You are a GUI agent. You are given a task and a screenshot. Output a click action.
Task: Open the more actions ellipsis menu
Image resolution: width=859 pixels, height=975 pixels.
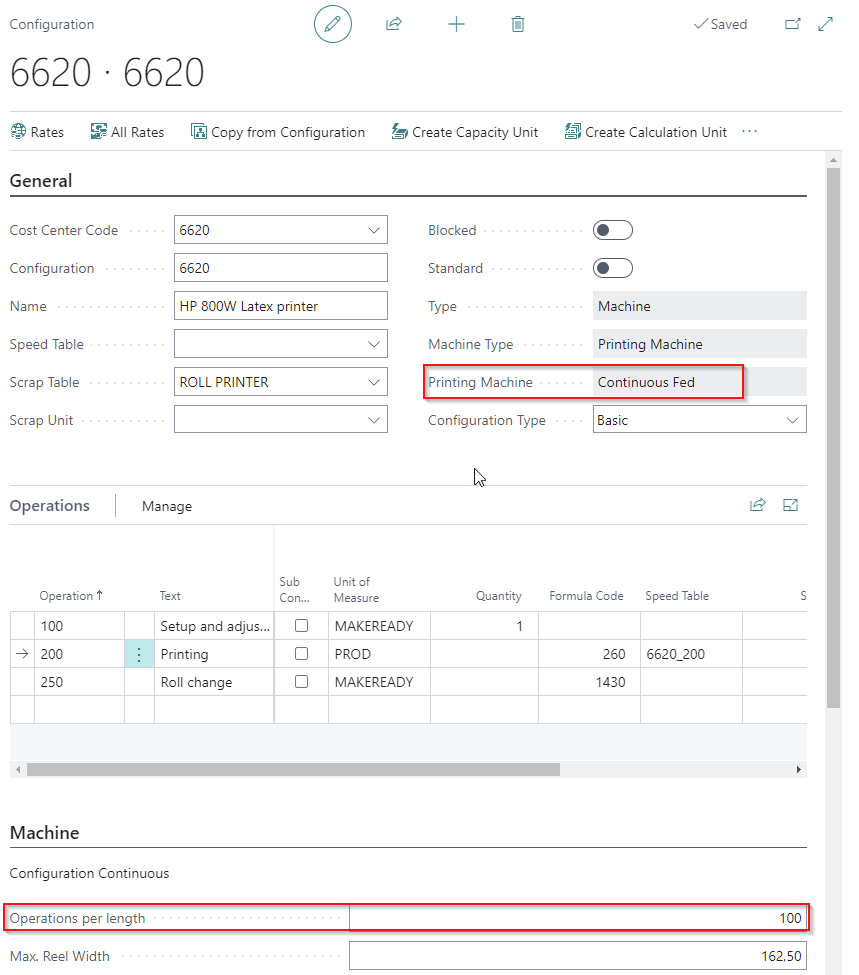point(749,130)
